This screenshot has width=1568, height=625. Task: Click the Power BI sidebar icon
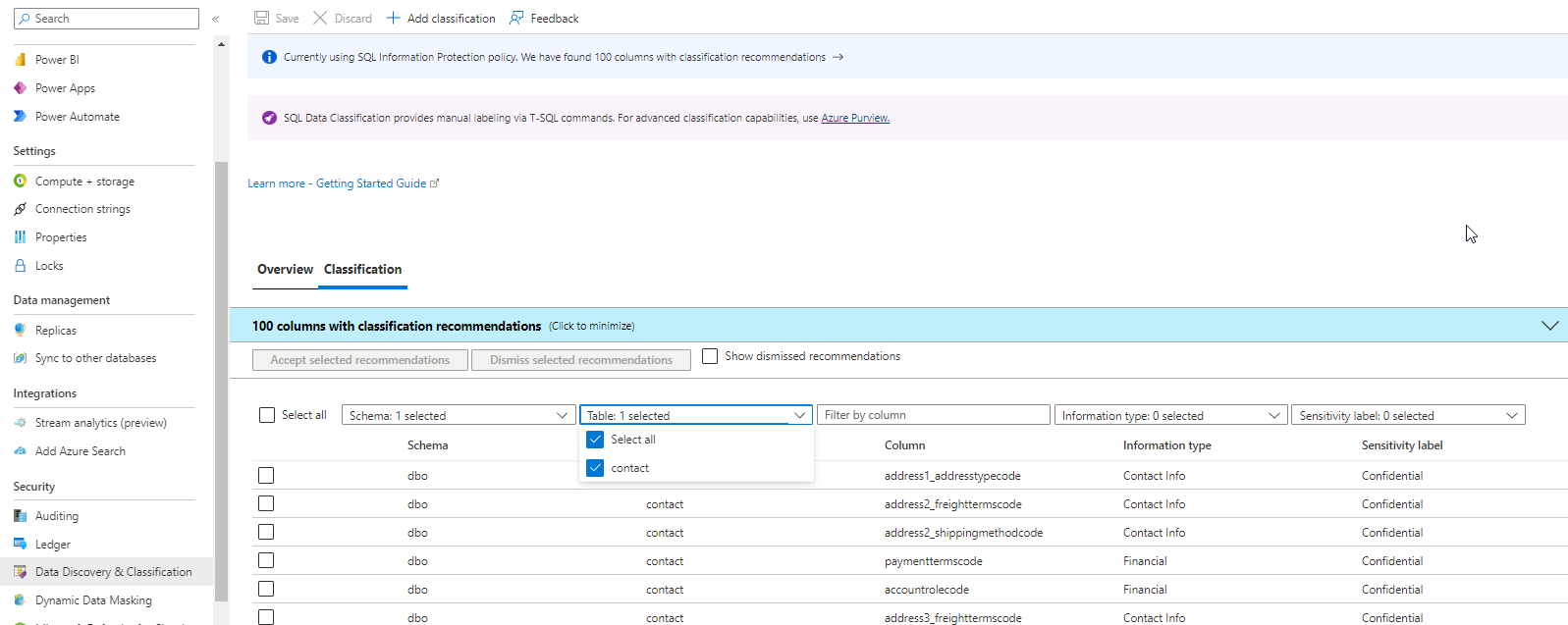pos(20,60)
